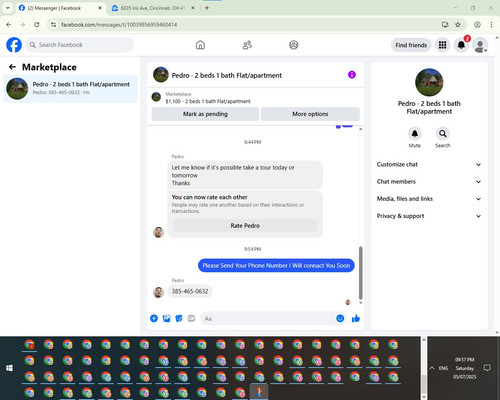Mute the chat via the bell icon
Image resolution: width=500 pixels, height=400 pixels.
(x=415, y=134)
